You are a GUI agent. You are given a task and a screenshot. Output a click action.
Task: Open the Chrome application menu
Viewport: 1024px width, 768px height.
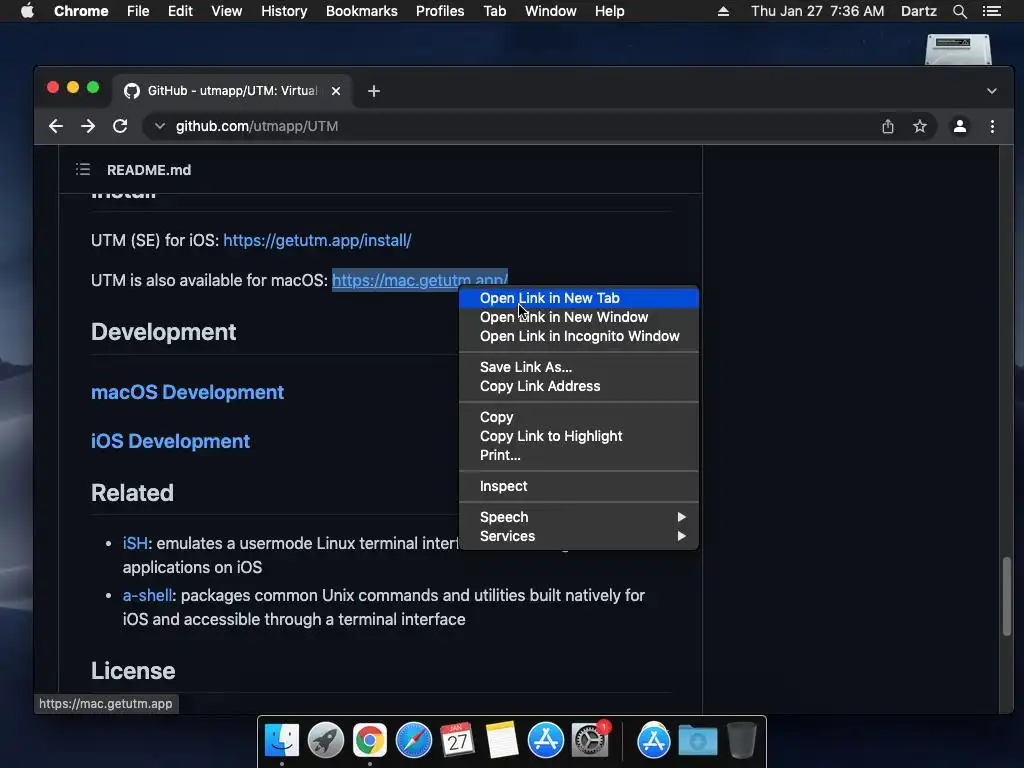[x=81, y=11]
